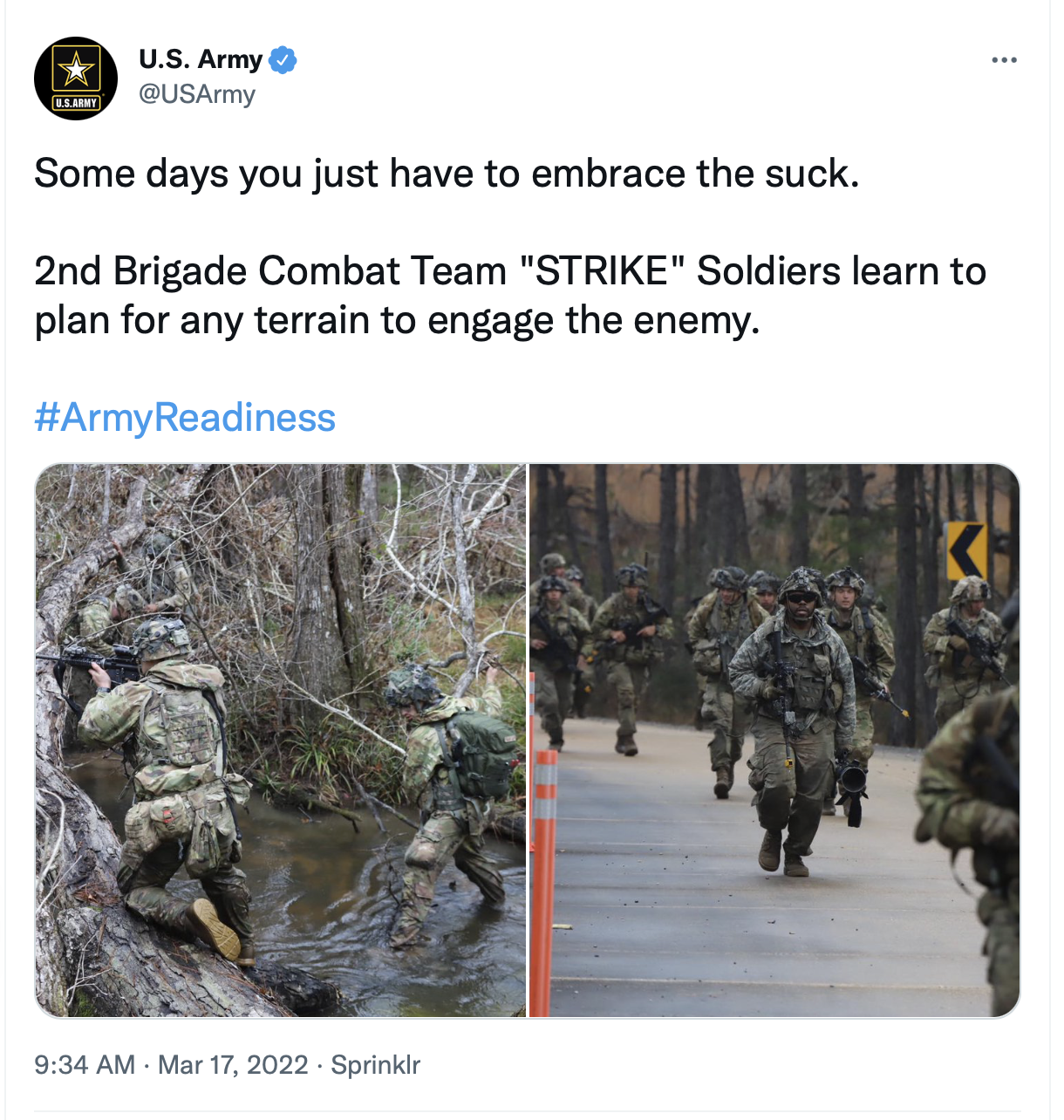Screen dimensions: 1064x1120
Task: Click the 9:34 AM timestamp
Action: coord(85,1065)
